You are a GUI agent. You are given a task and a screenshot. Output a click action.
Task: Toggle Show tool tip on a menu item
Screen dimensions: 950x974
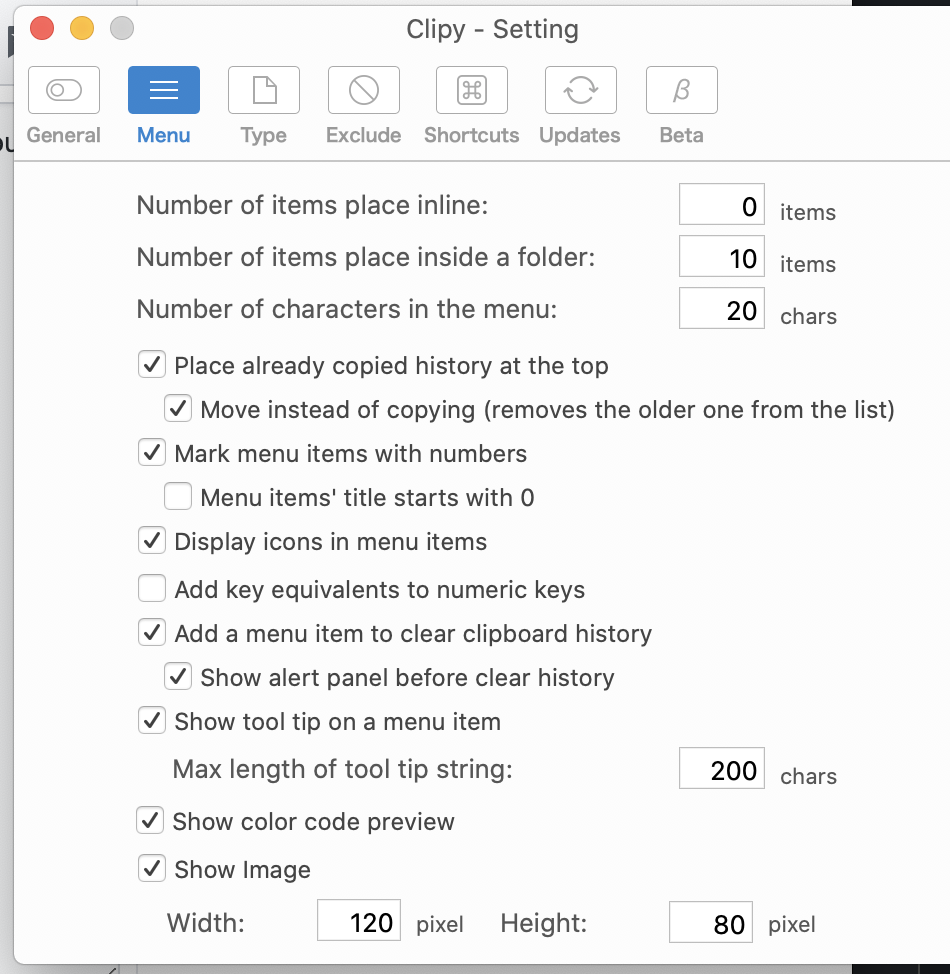pos(152,721)
